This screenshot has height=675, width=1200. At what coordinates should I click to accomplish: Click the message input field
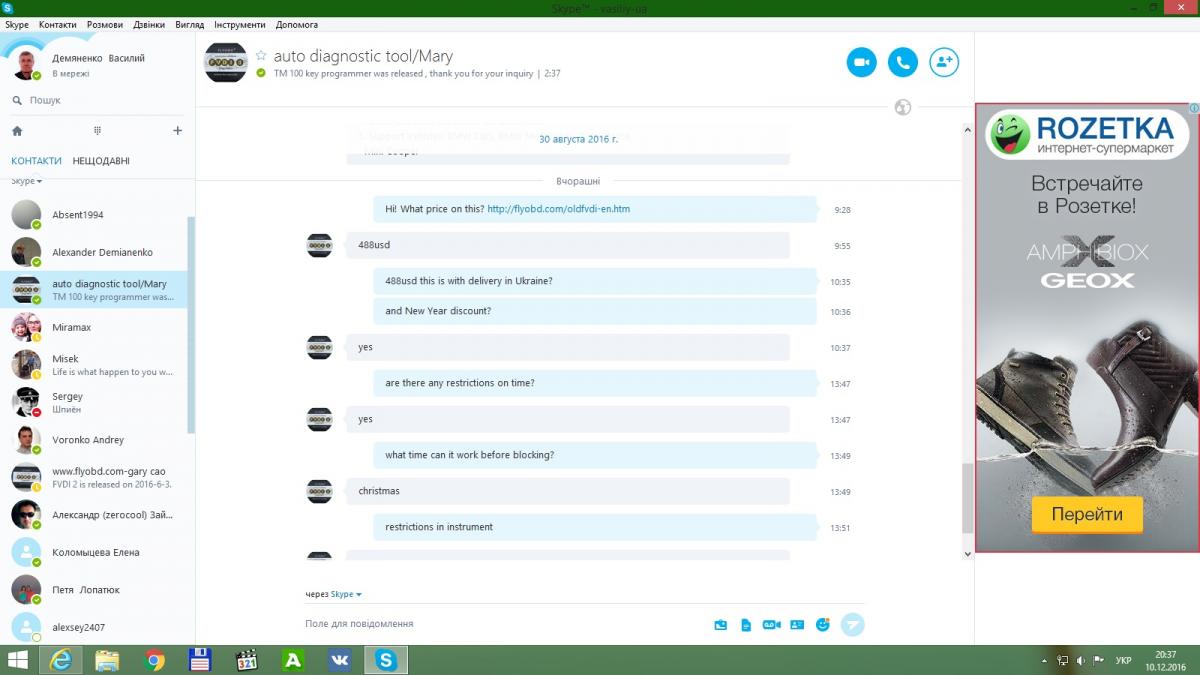point(500,624)
